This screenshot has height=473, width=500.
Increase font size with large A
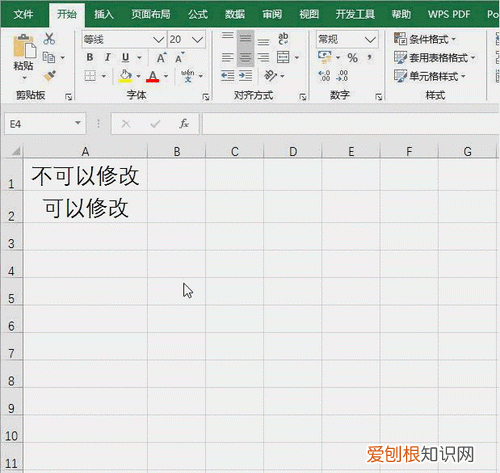(161, 58)
